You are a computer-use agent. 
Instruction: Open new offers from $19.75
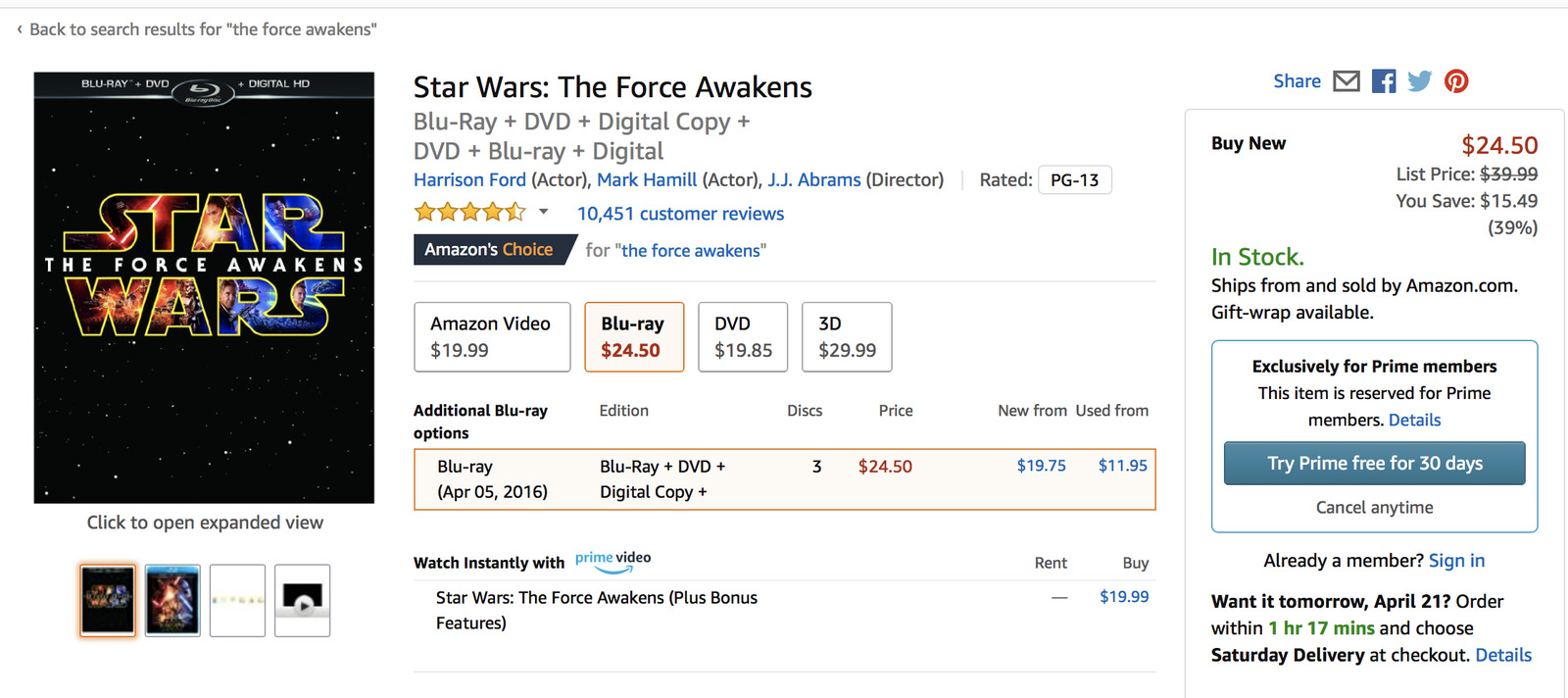coord(1041,466)
